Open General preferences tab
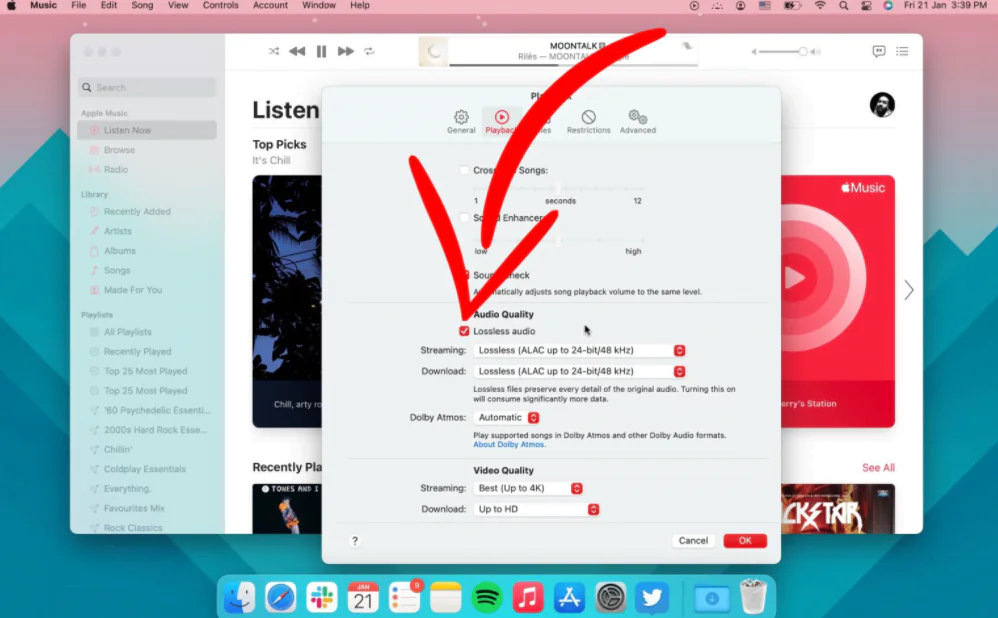Screen dimensions: 998x618 click(x=461, y=122)
